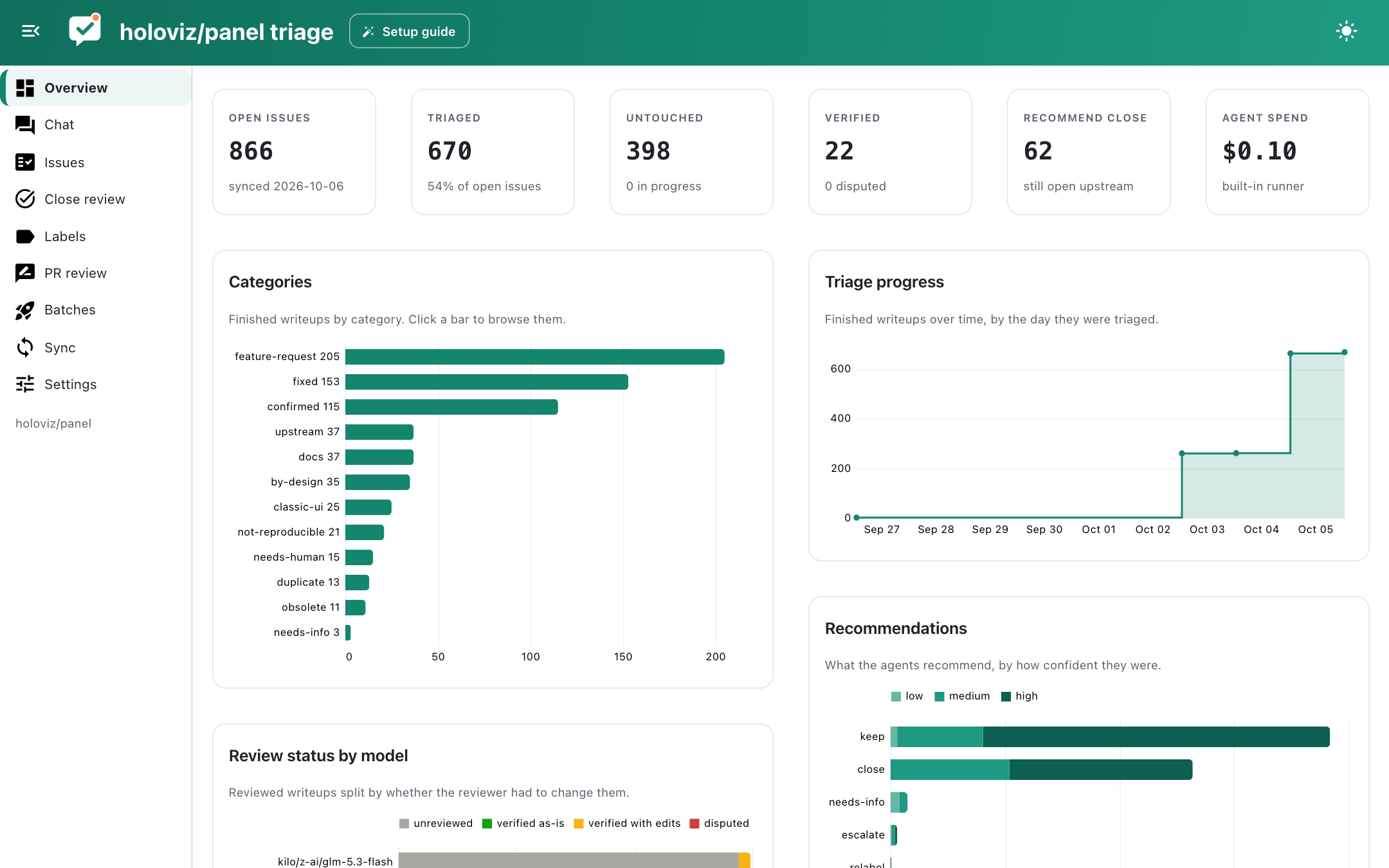Viewport: 1389px width, 868px height.
Task: Click the Verified 22 card
Action: point(890,152)
